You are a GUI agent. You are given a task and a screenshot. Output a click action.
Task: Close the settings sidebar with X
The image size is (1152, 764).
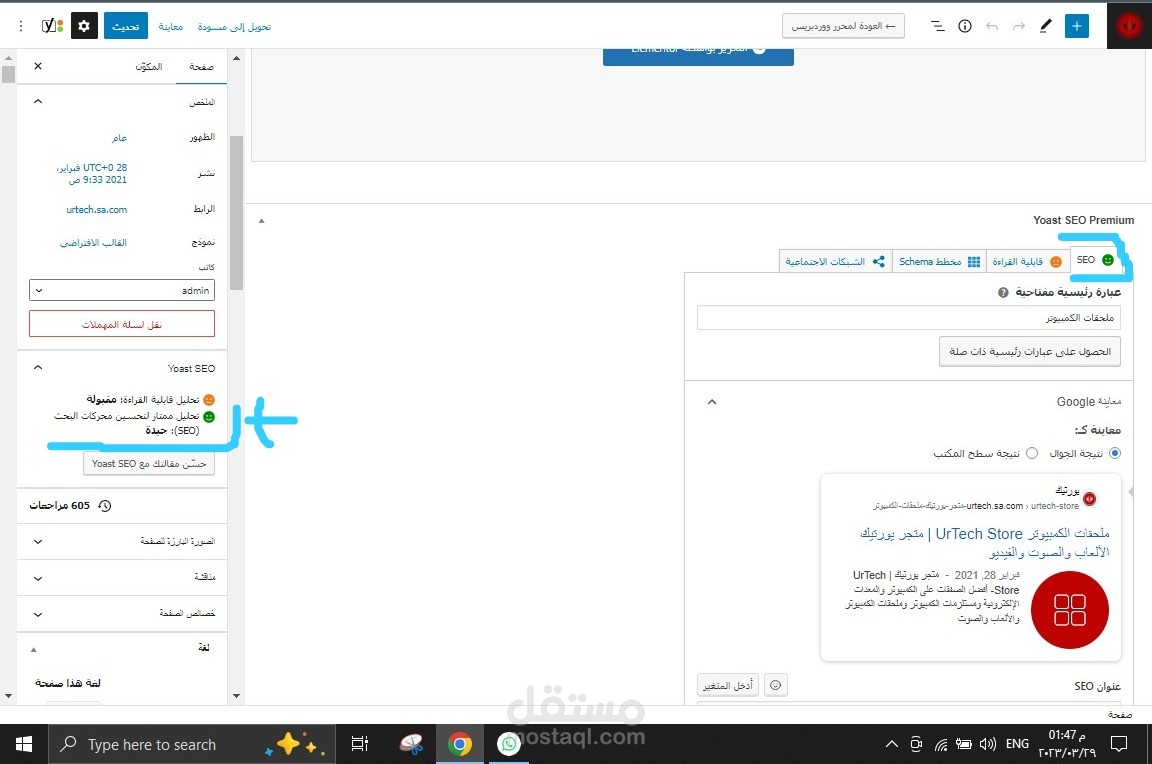(x=38, y=66)
